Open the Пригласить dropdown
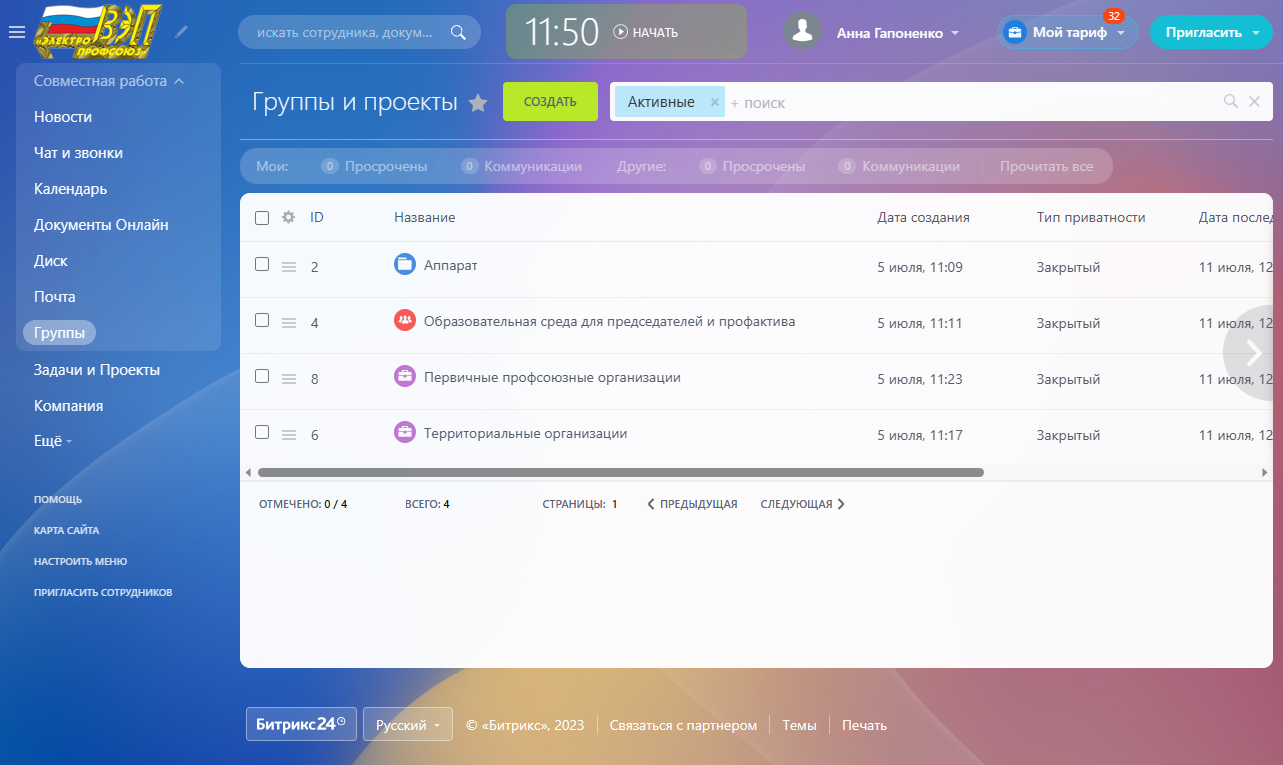 pos(1211,32)
